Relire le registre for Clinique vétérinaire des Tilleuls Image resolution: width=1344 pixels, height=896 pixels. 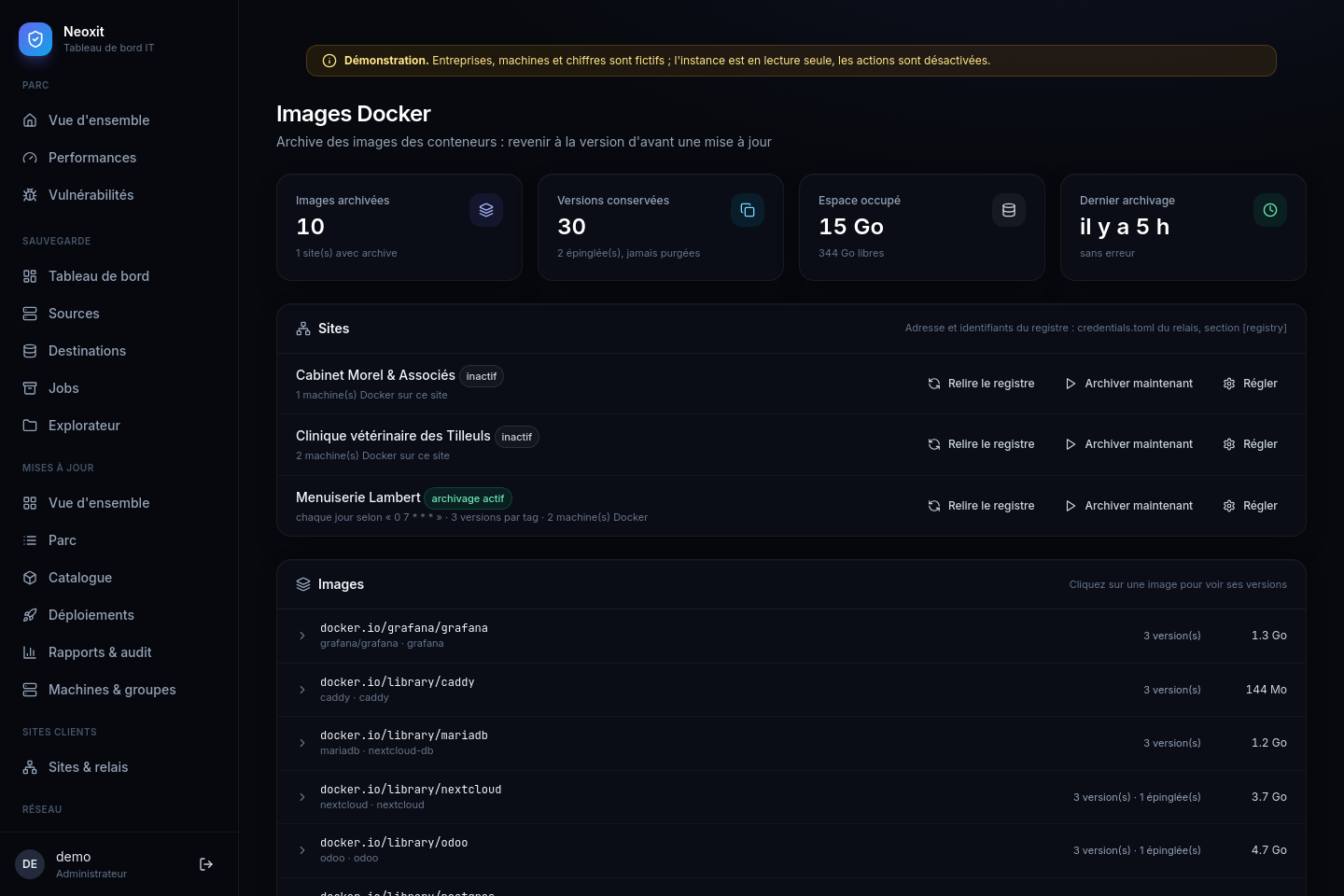point(981,444)
